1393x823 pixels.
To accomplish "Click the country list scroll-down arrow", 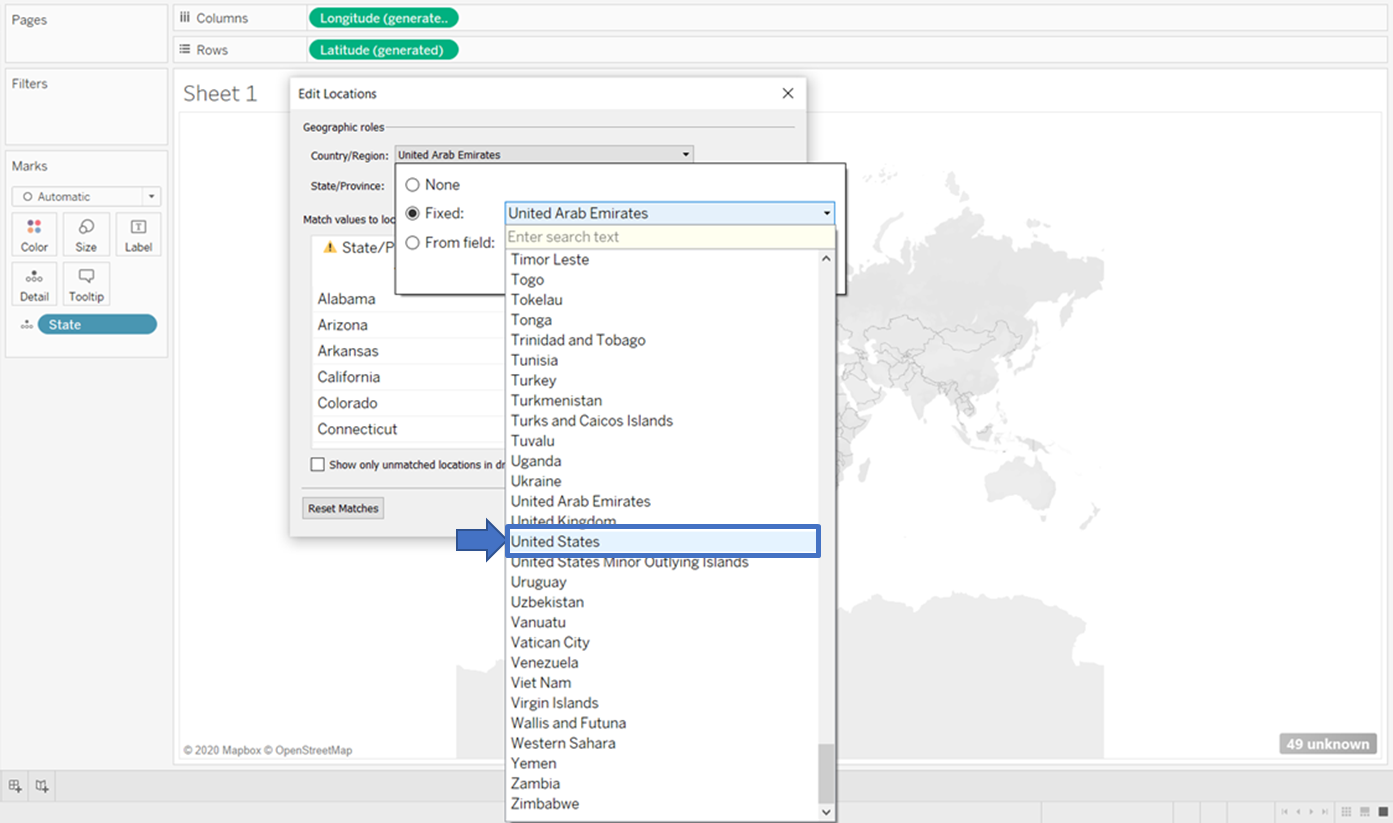I will pyautogui.click(x=826, y=812).
